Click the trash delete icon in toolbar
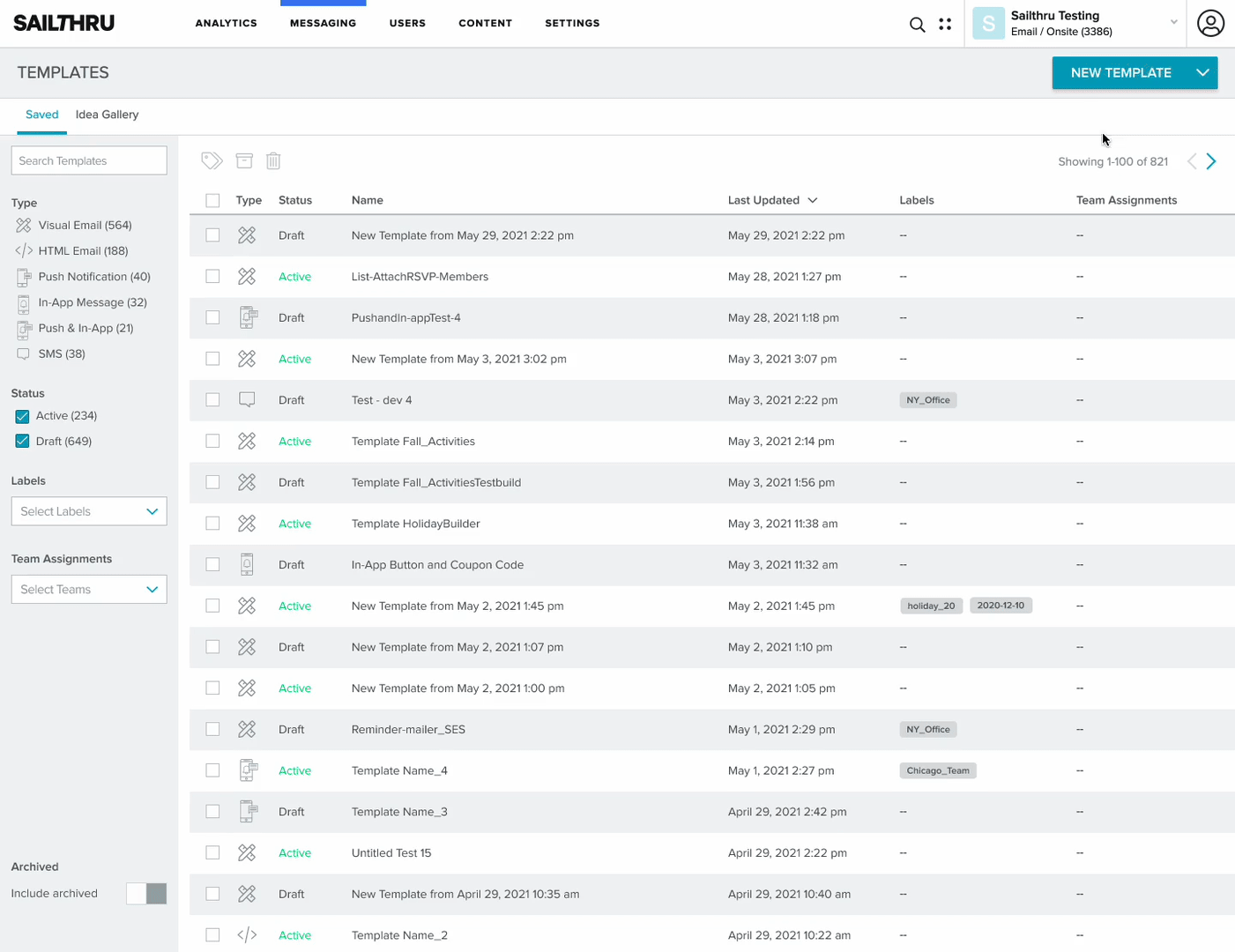This screenshot has width=1235, height=952. 273,160
